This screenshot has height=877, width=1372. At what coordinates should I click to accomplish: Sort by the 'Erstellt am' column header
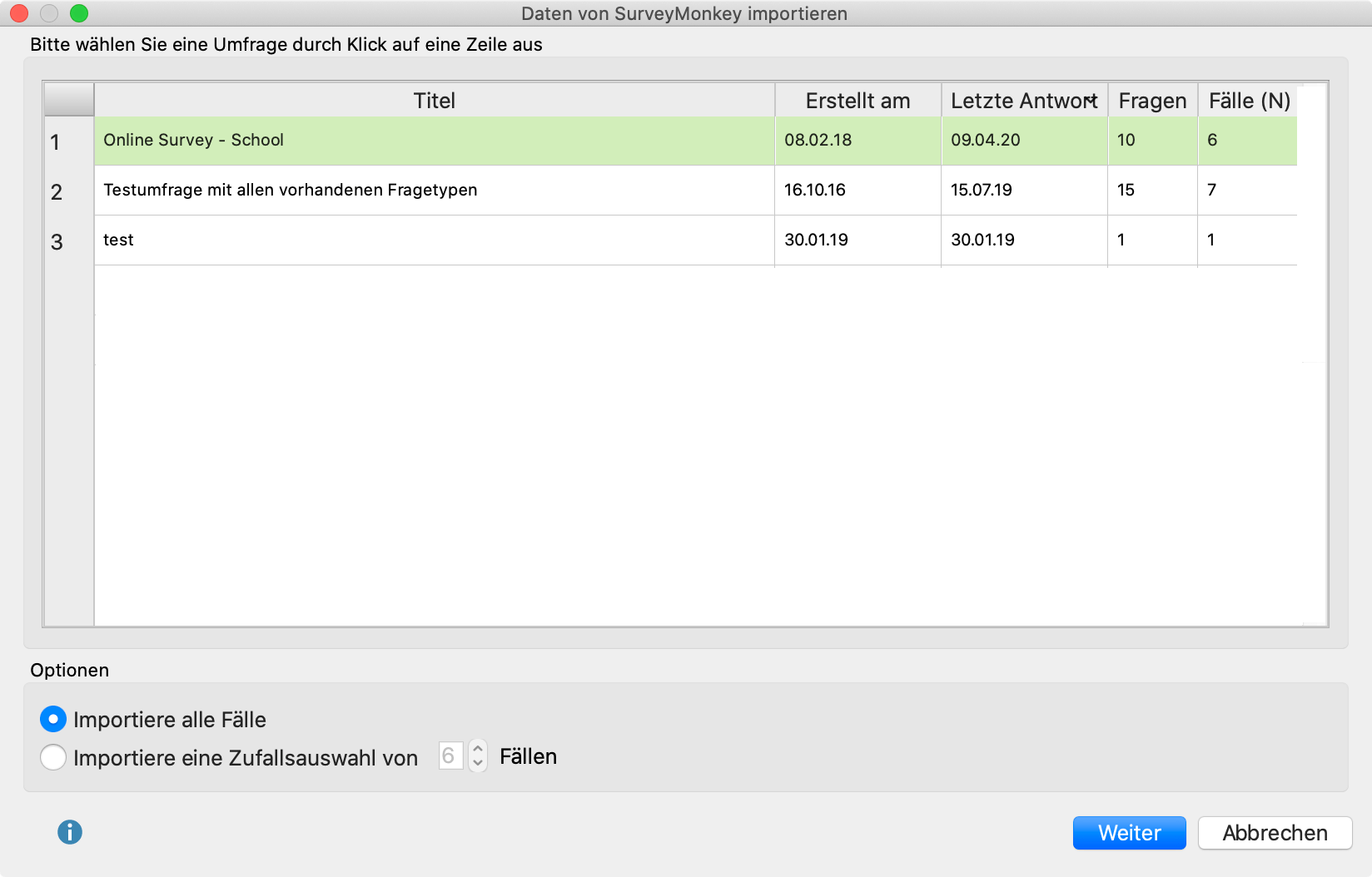pyautogui.click(x=857, y=100)
